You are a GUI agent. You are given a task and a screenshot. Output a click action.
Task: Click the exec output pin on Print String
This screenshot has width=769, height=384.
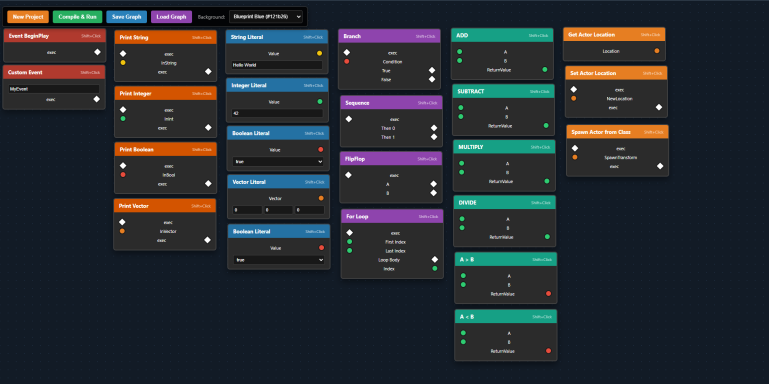tap(208, 72)
